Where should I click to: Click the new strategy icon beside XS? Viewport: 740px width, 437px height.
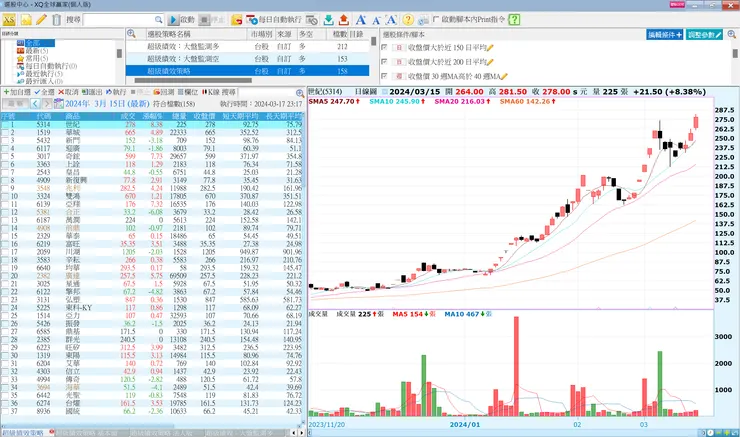pos(26,20)
